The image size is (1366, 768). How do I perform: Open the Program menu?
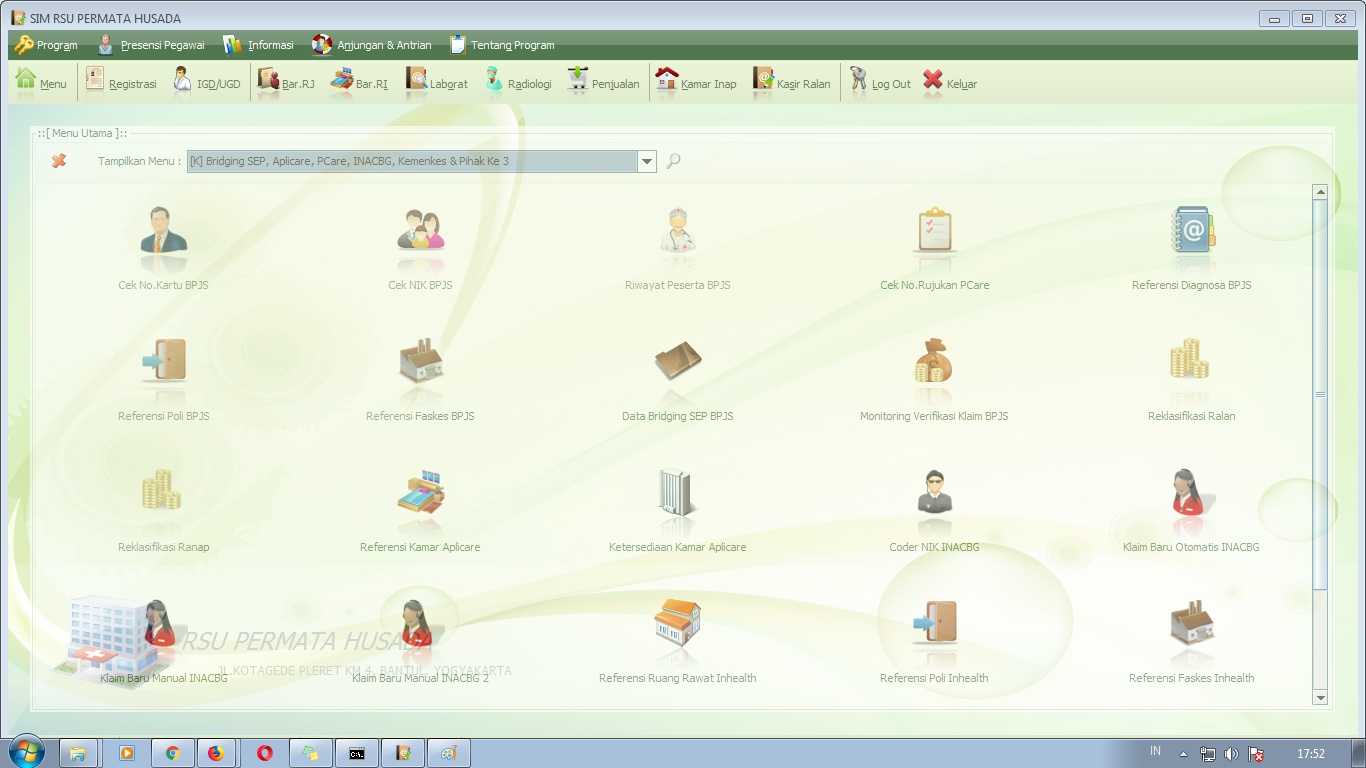(x=47, y=44)
